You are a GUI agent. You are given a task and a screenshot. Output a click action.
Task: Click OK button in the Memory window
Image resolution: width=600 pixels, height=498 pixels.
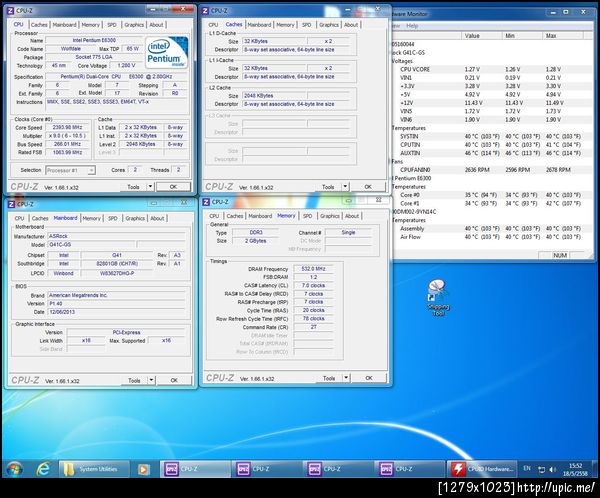pyautogui.click(x=369, y=378)
